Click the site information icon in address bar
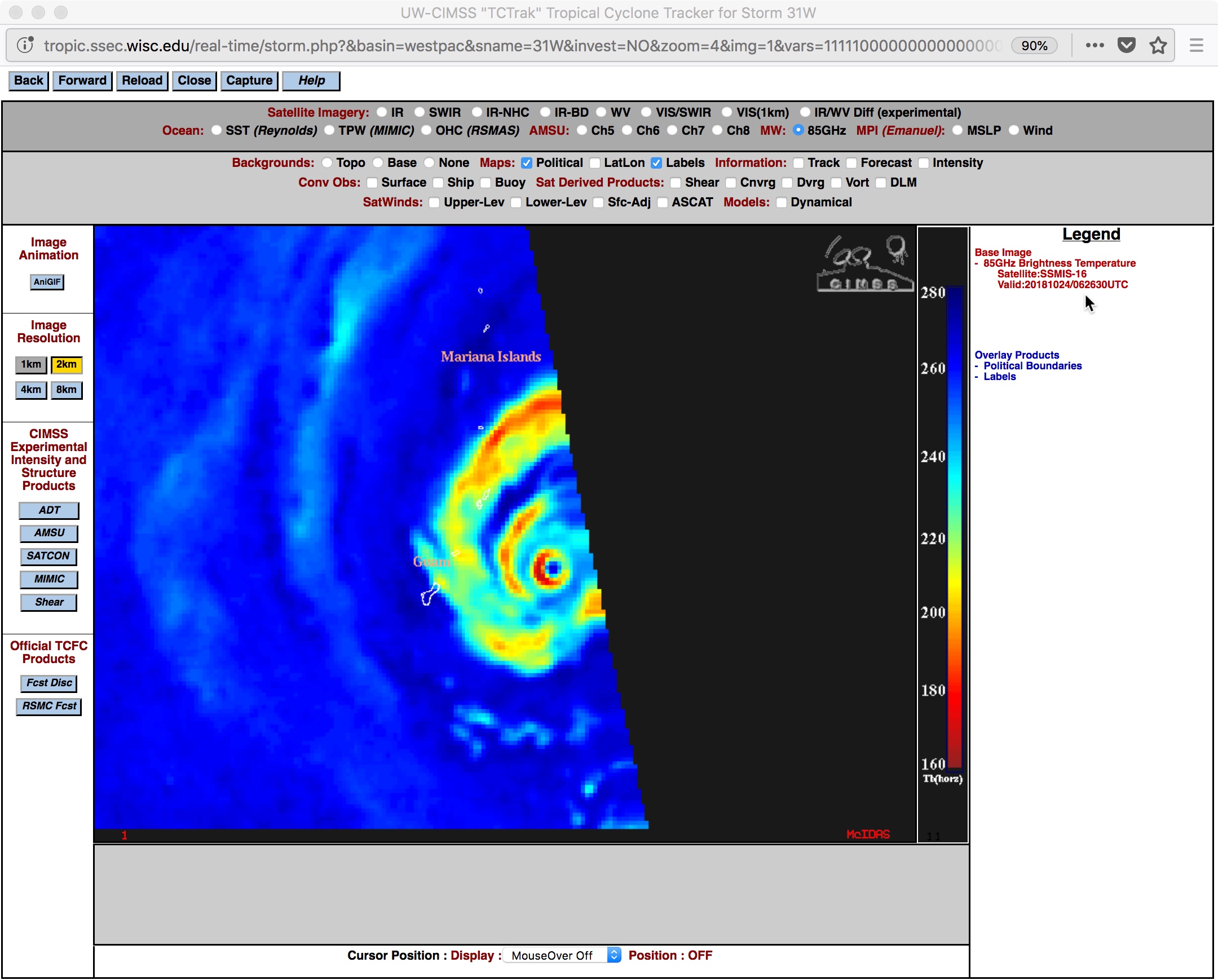 pos(25,45)
